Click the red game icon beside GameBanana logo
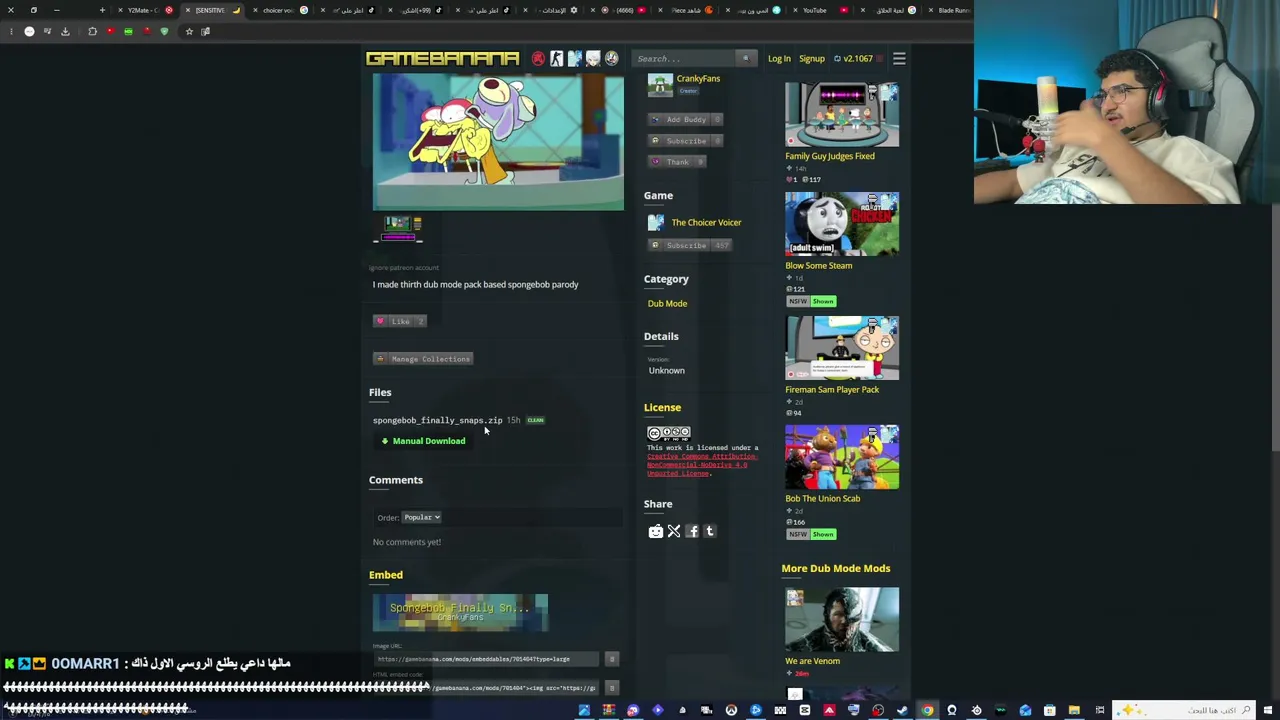Screen dimensions: 1280x720 click(538, 59)
